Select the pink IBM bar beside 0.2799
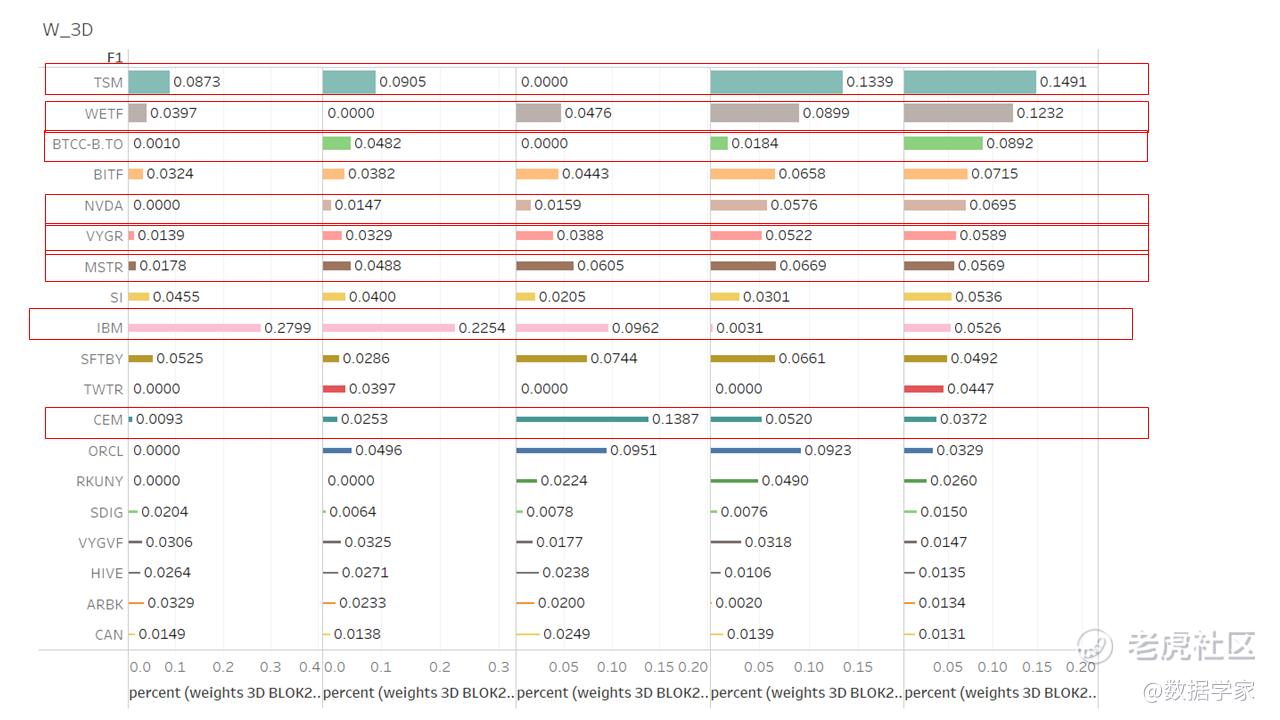 195,327
